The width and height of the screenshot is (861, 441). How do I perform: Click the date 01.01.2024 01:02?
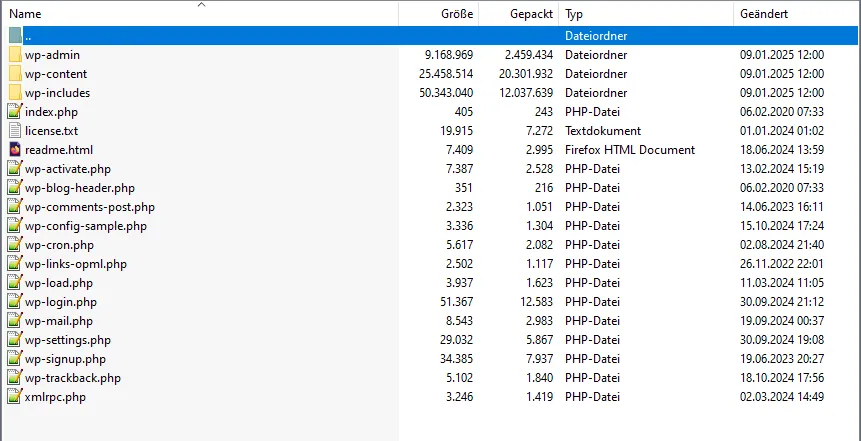(x=782, y=131)
